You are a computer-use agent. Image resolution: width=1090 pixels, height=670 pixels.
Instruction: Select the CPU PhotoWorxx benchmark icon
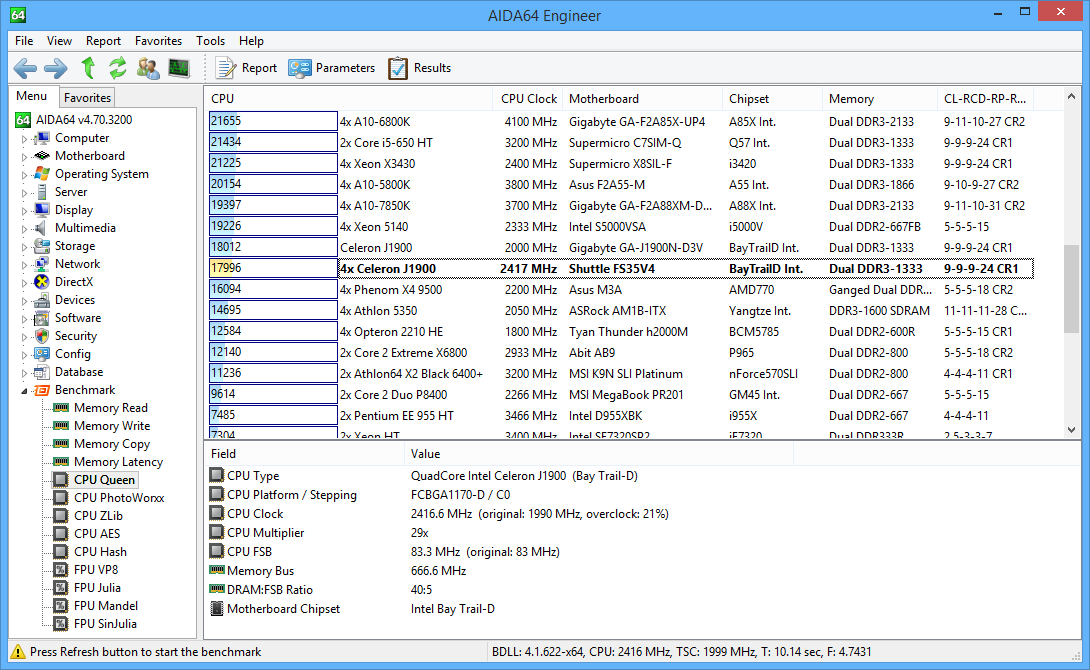click(61, 498)
